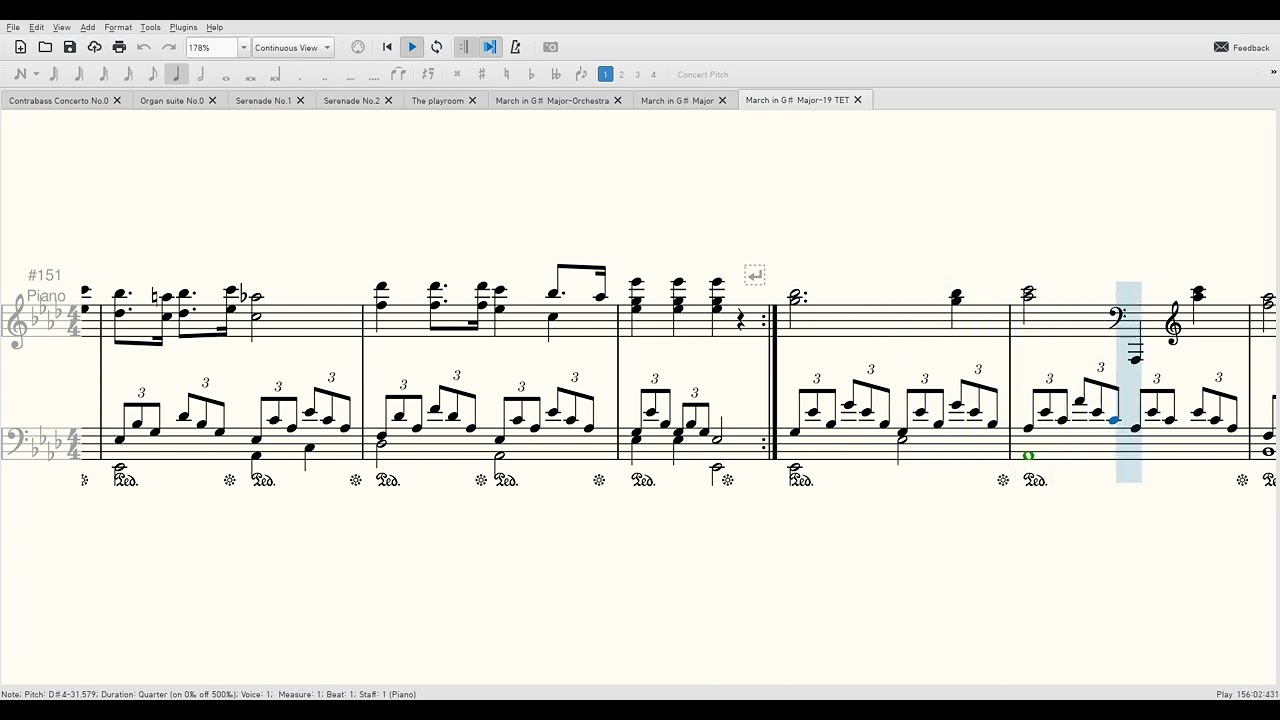Toggle play repeats button
1280x720 pixels.
pyautogui.click(x=463, y=47)
